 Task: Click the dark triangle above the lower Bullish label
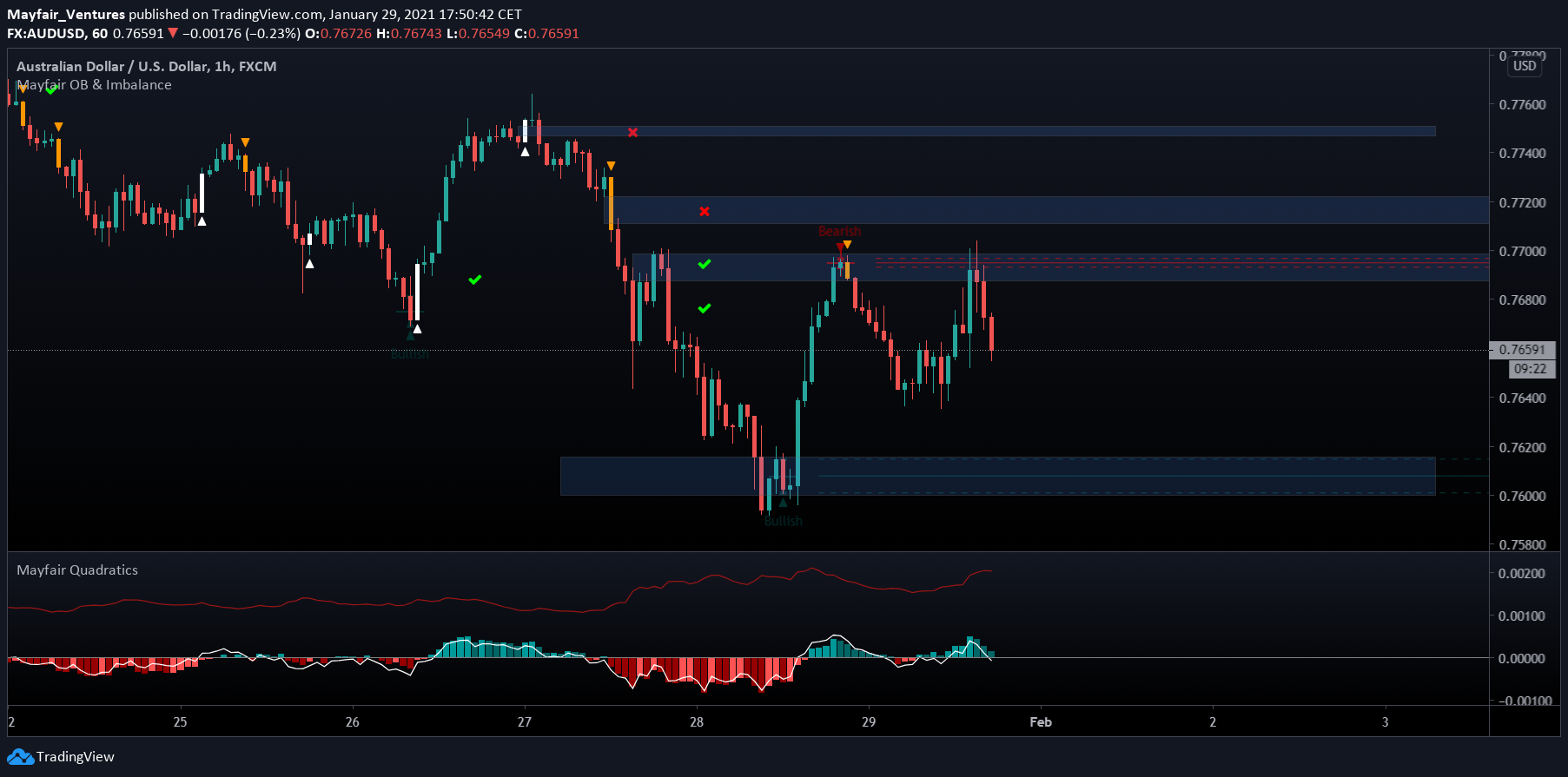(783, 503)
